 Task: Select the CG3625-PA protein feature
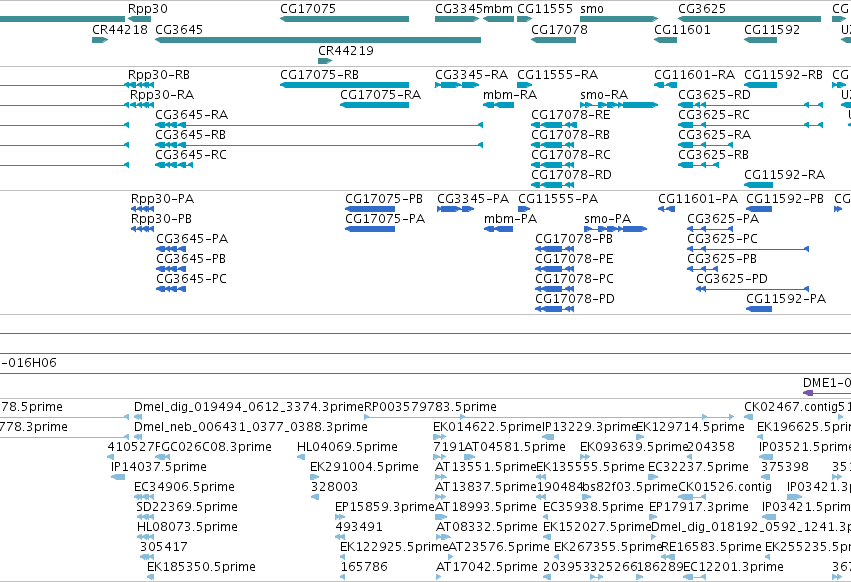click(x=710, y=229)
